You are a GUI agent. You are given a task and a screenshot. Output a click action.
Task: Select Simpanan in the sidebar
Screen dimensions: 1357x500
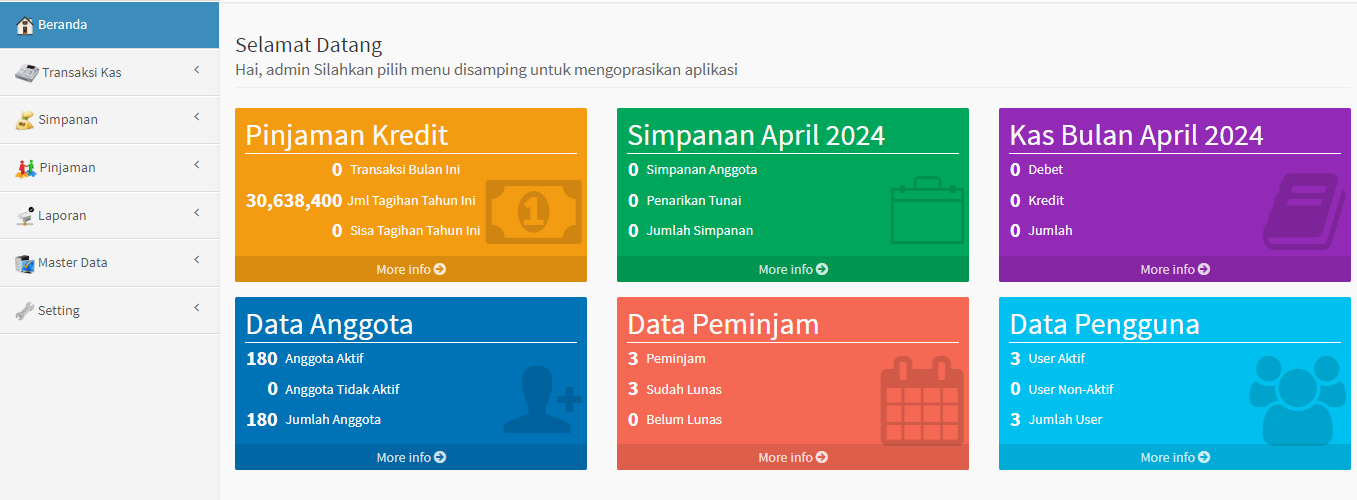pos(110,120)
